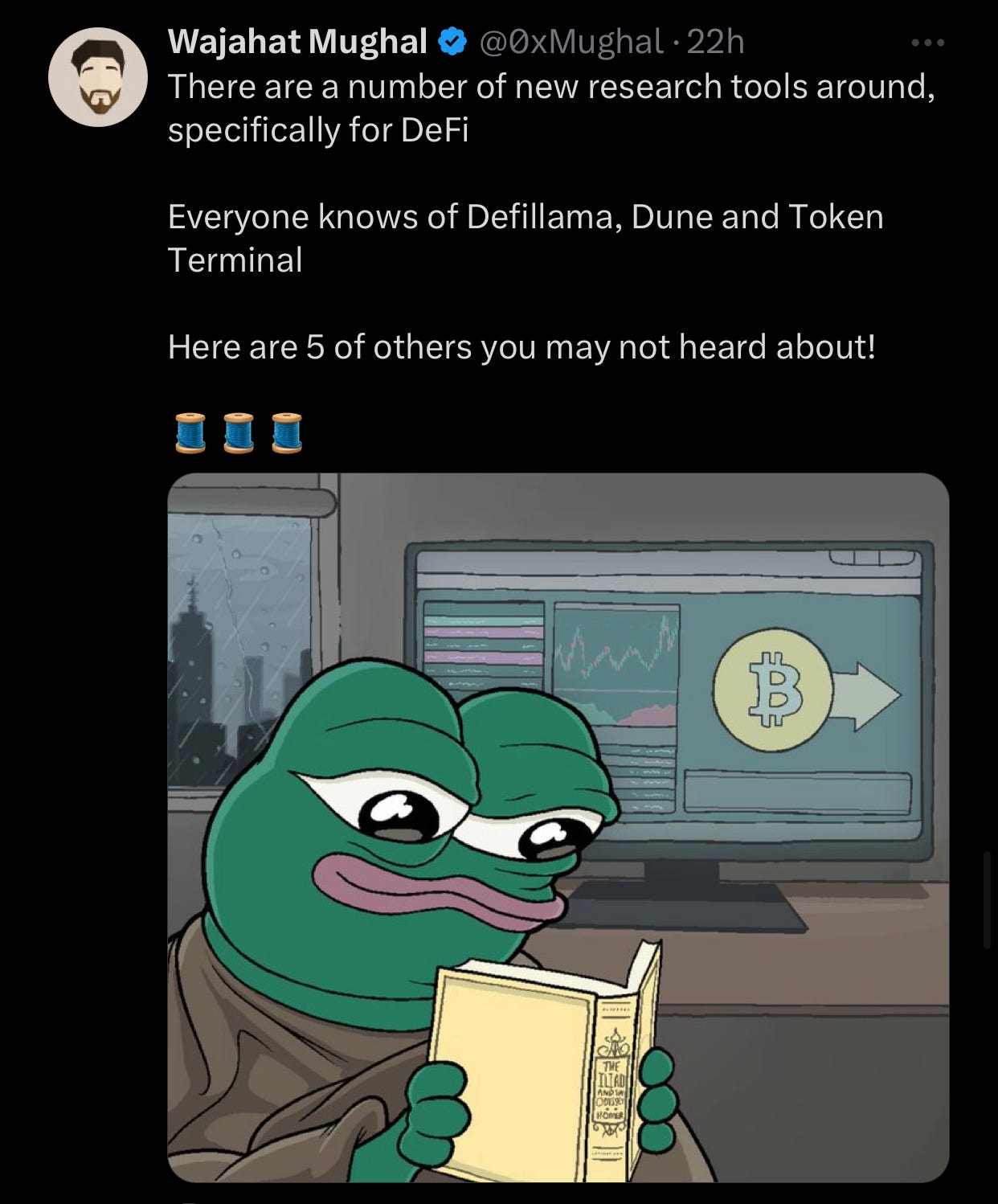The height and width of the screenshot is (1204, 998).
Task: Click the arrow beside the Bitcoin coin
Action: pos(866,696)
